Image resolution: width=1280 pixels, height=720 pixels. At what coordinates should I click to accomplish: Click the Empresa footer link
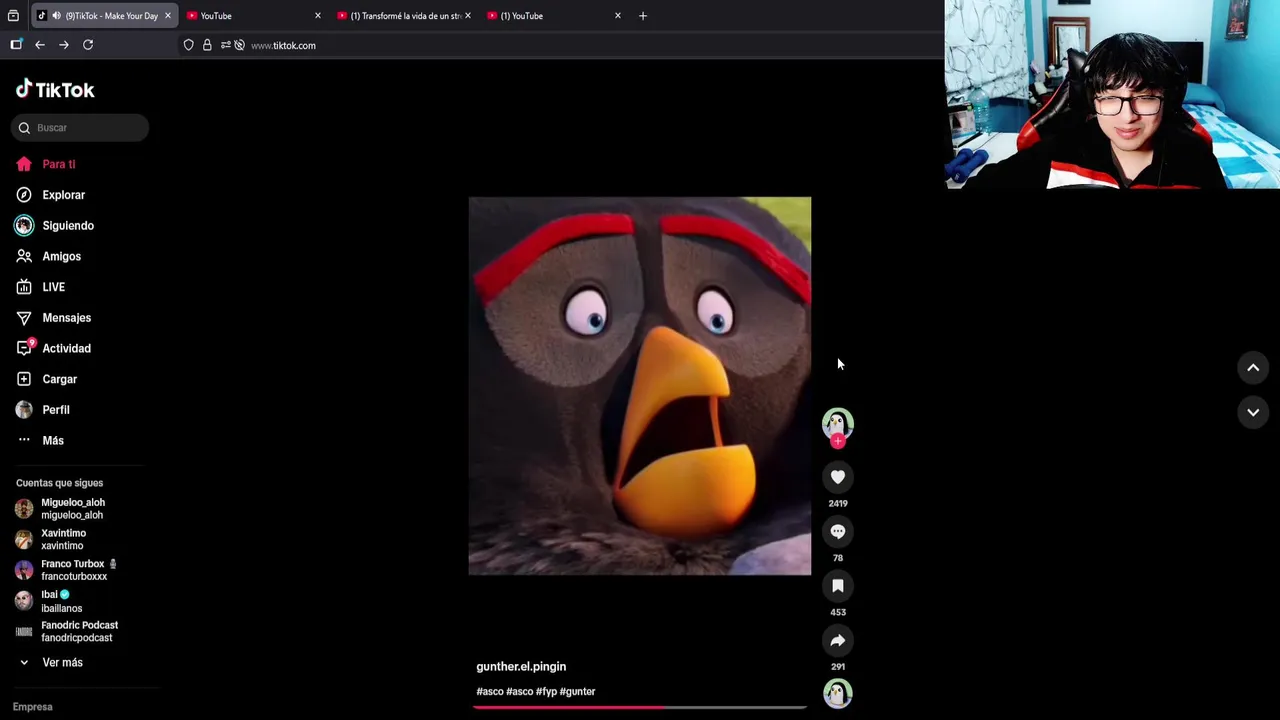[33, 707]
